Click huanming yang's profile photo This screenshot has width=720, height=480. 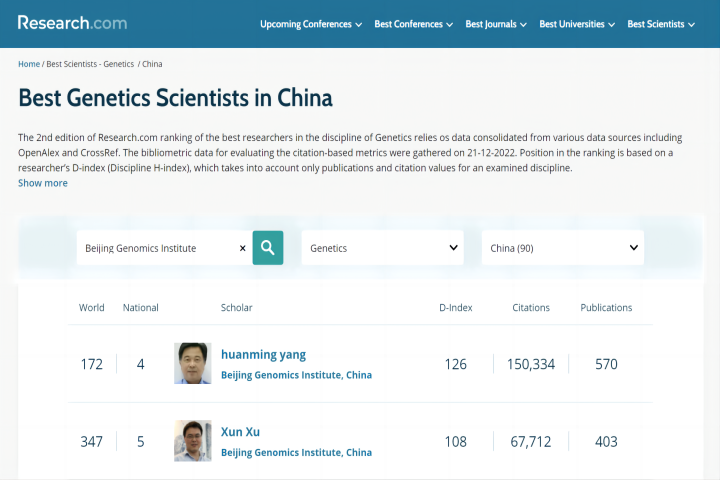(x=192, y=363)
